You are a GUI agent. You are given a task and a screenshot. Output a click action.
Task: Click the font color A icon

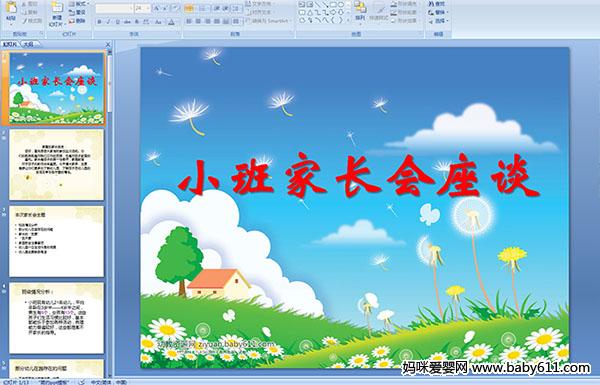pyautogui.click(x=171, y=22)
